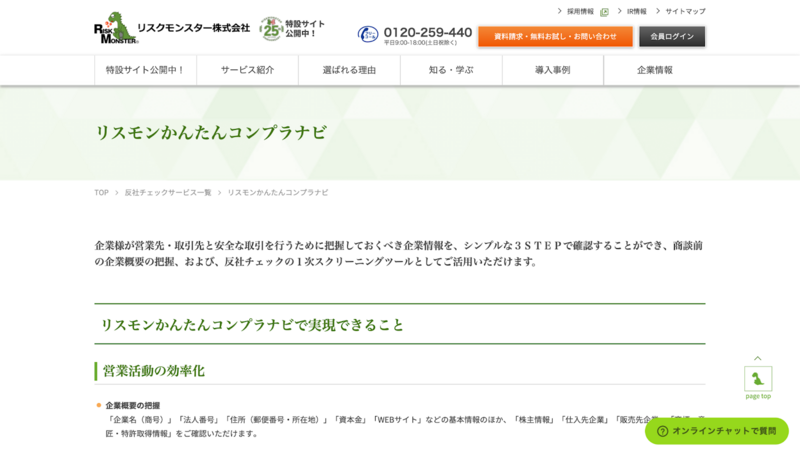The image size is (800, 451).
Task: Click the business hours text 平日9:00-18:00
Action: pos(420,43)
